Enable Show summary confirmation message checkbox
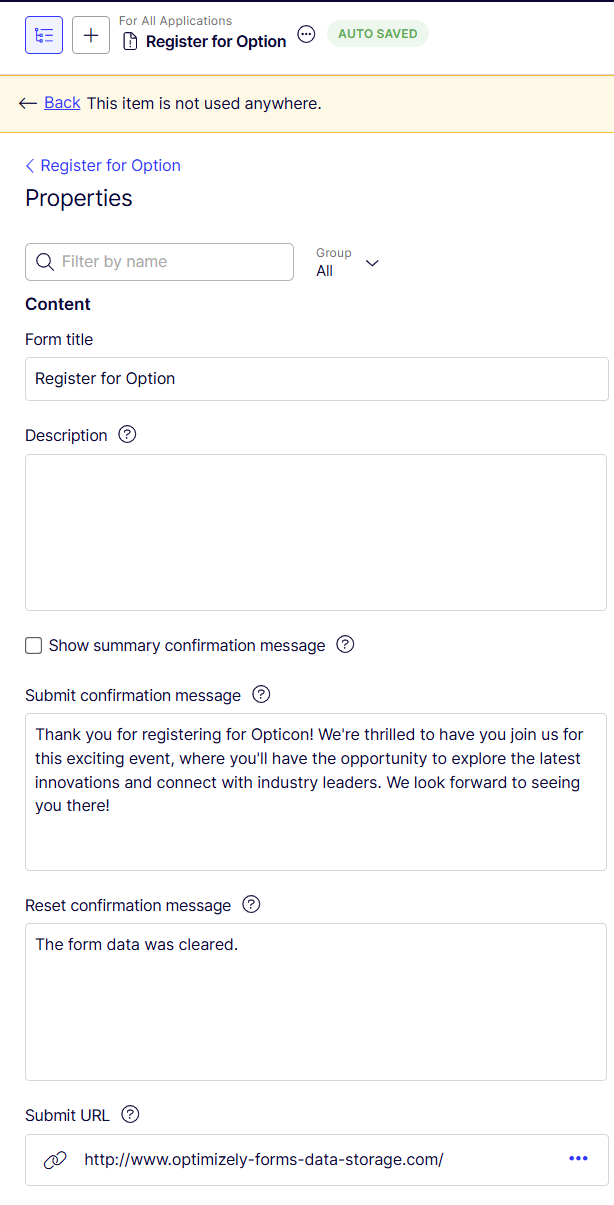 (x=34, y=646)
